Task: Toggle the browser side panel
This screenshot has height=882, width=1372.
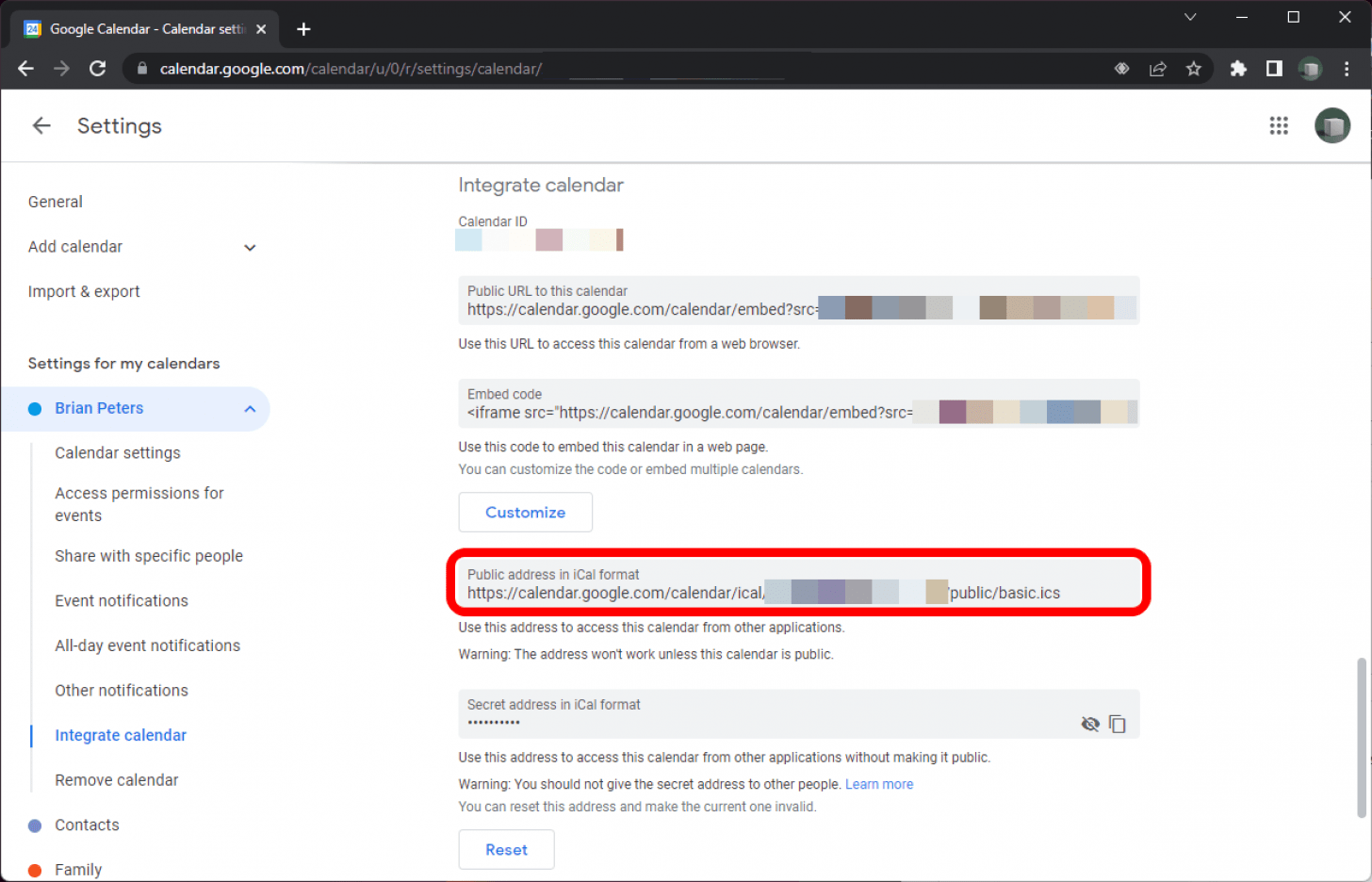Action: pos(1274,69)
